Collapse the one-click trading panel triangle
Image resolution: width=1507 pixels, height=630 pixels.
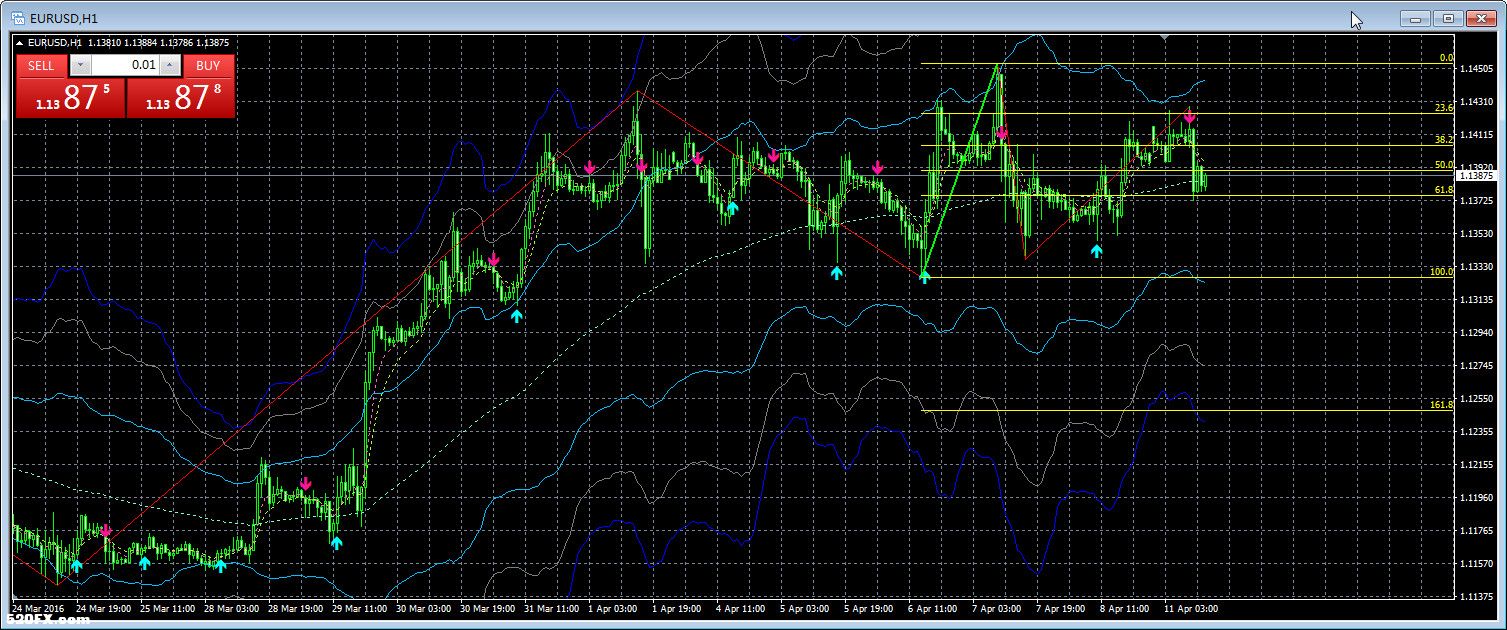(x=19, y=43)
